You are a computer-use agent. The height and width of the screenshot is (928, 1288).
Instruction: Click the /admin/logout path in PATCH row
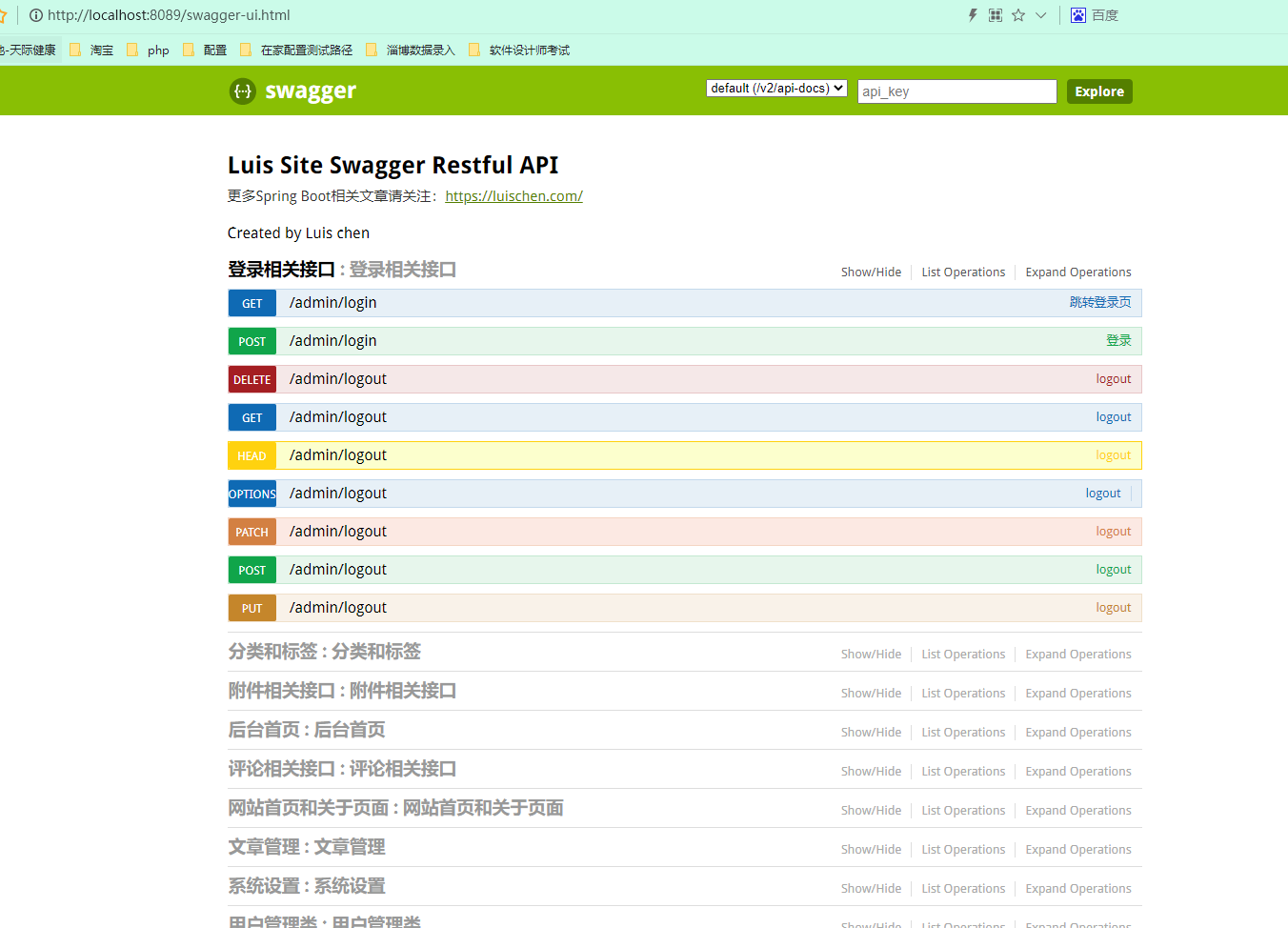[x=338, y=532]
